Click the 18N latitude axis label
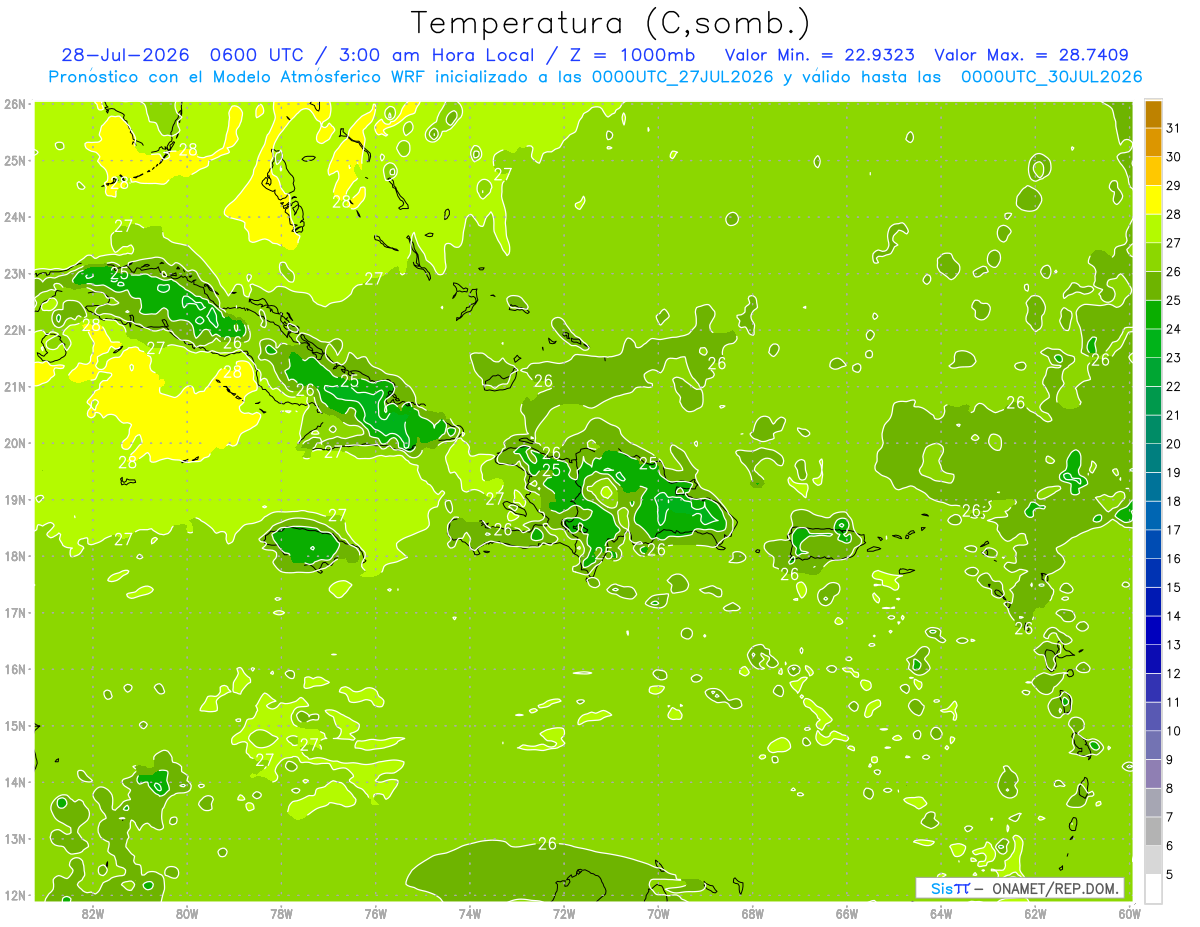 15,556
